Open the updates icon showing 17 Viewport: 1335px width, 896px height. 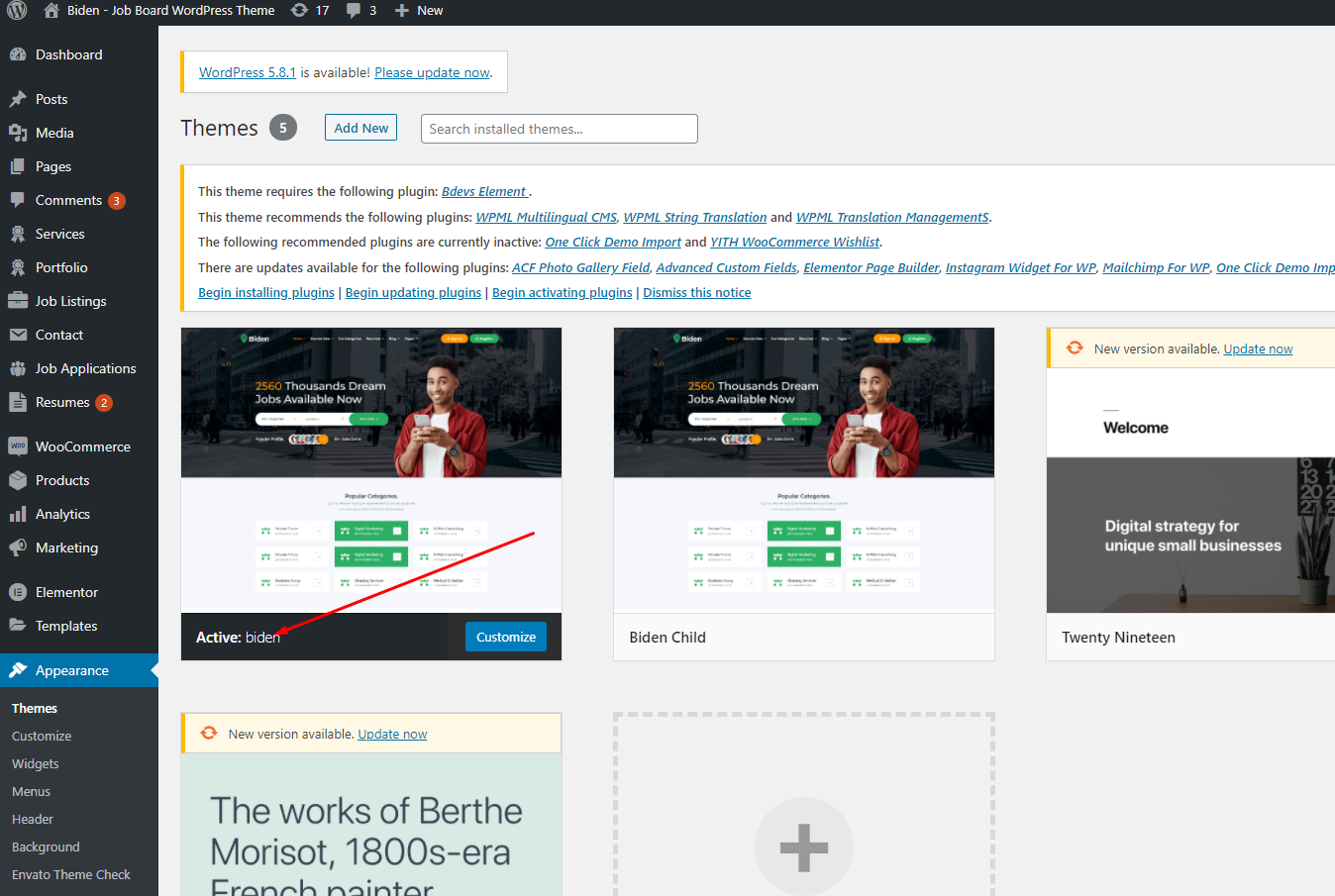pos(299,10)
